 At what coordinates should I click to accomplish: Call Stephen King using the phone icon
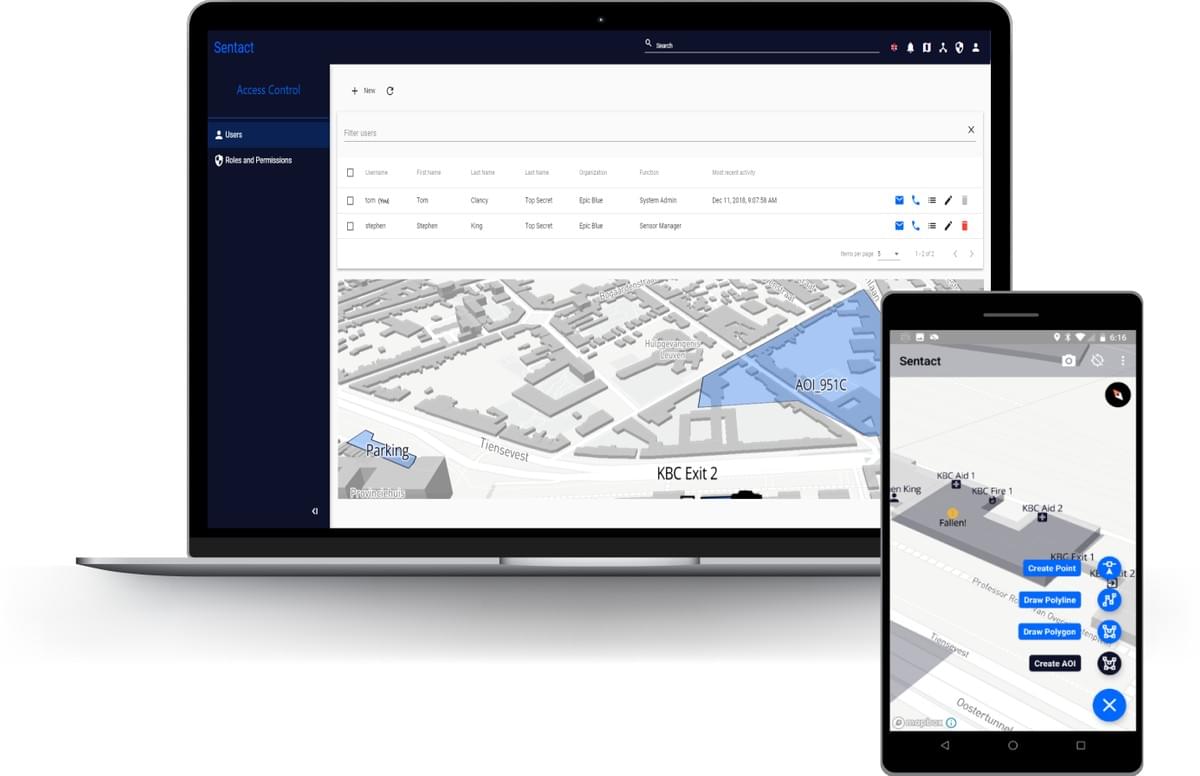tap(916, 225)
